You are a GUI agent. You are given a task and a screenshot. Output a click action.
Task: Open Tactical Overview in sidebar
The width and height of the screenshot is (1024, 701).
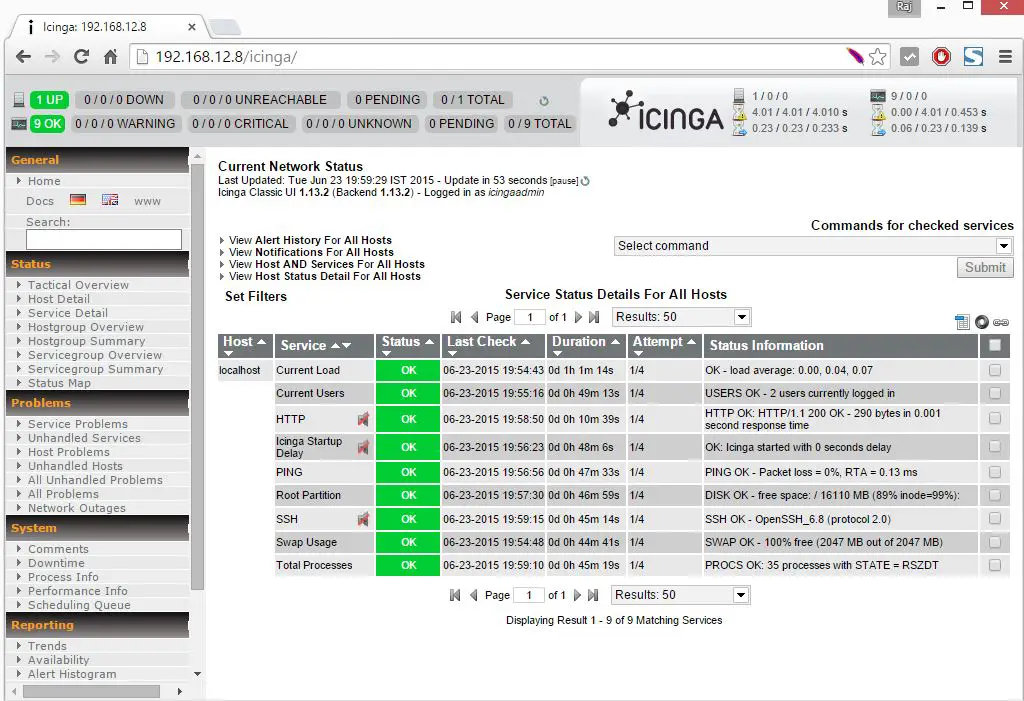pyautogui.click(x=78, y=285)
